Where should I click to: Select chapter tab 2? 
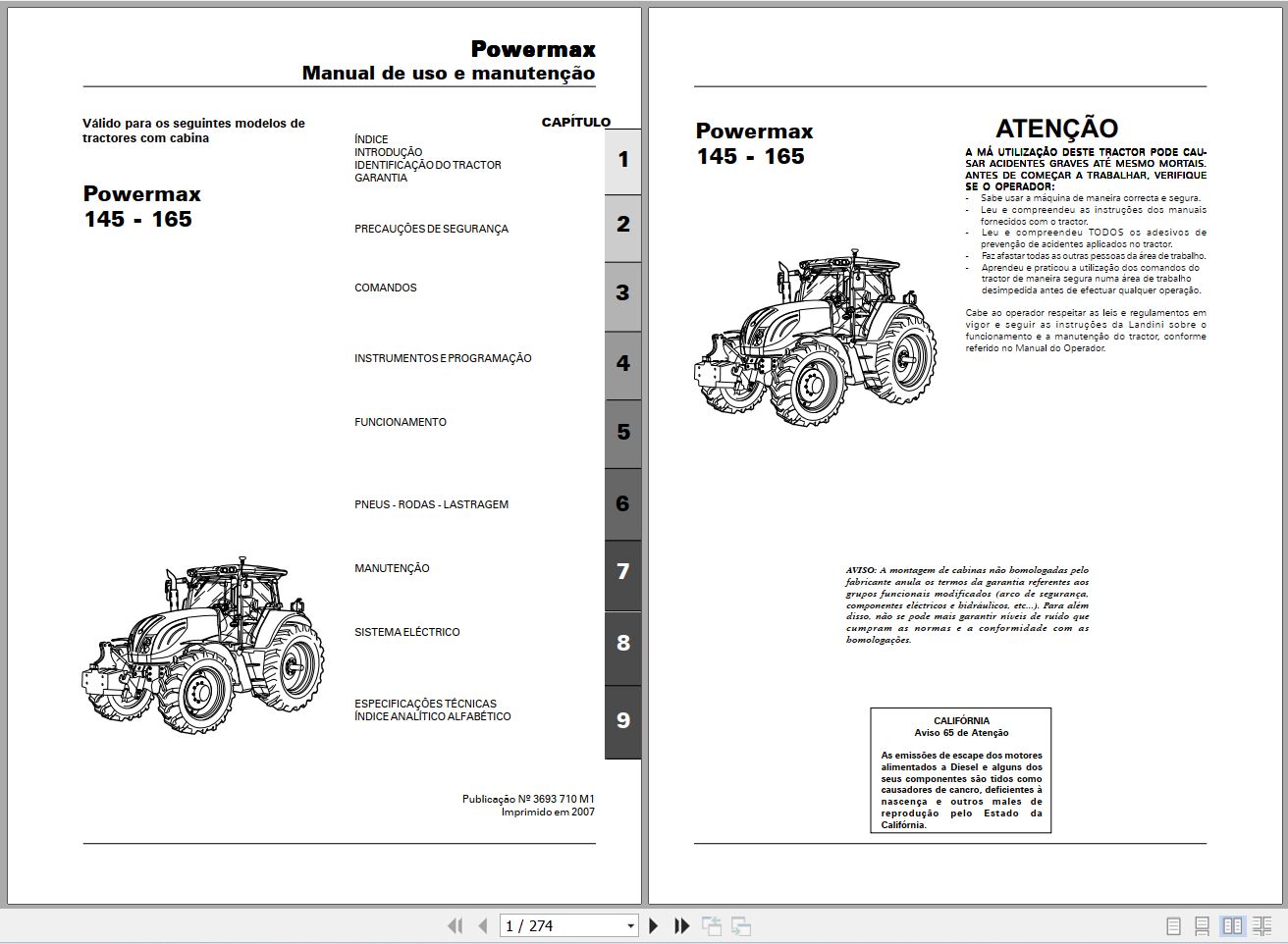(622, 228)
